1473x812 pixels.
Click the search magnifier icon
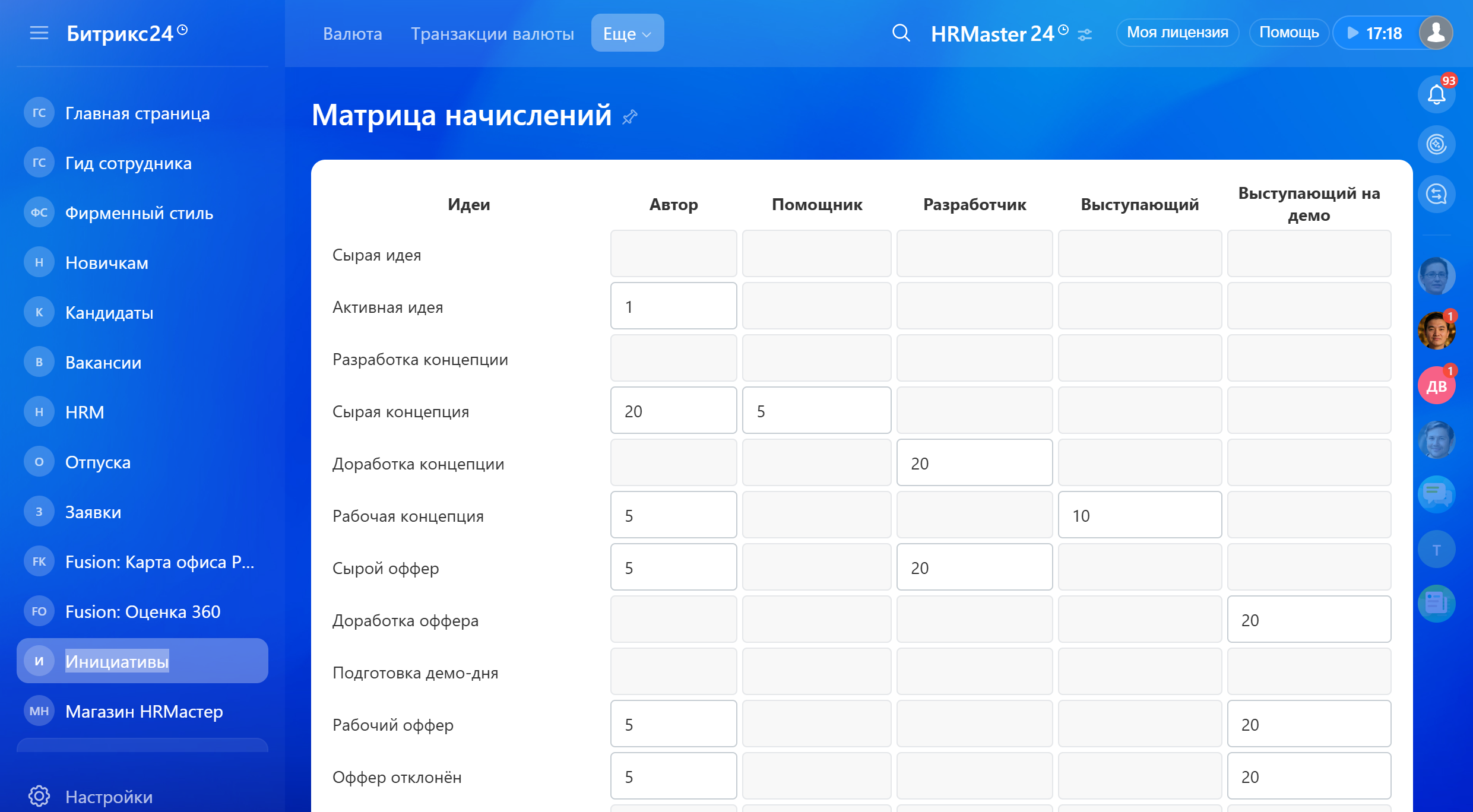click(x=901, y=33)
